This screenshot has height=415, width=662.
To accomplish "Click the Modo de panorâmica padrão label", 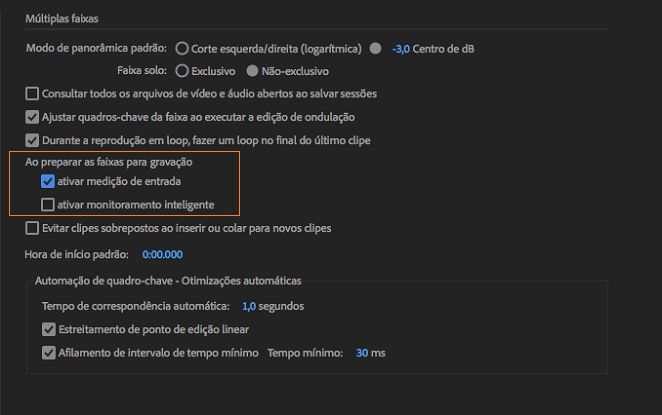I will [x=96, y=48].
